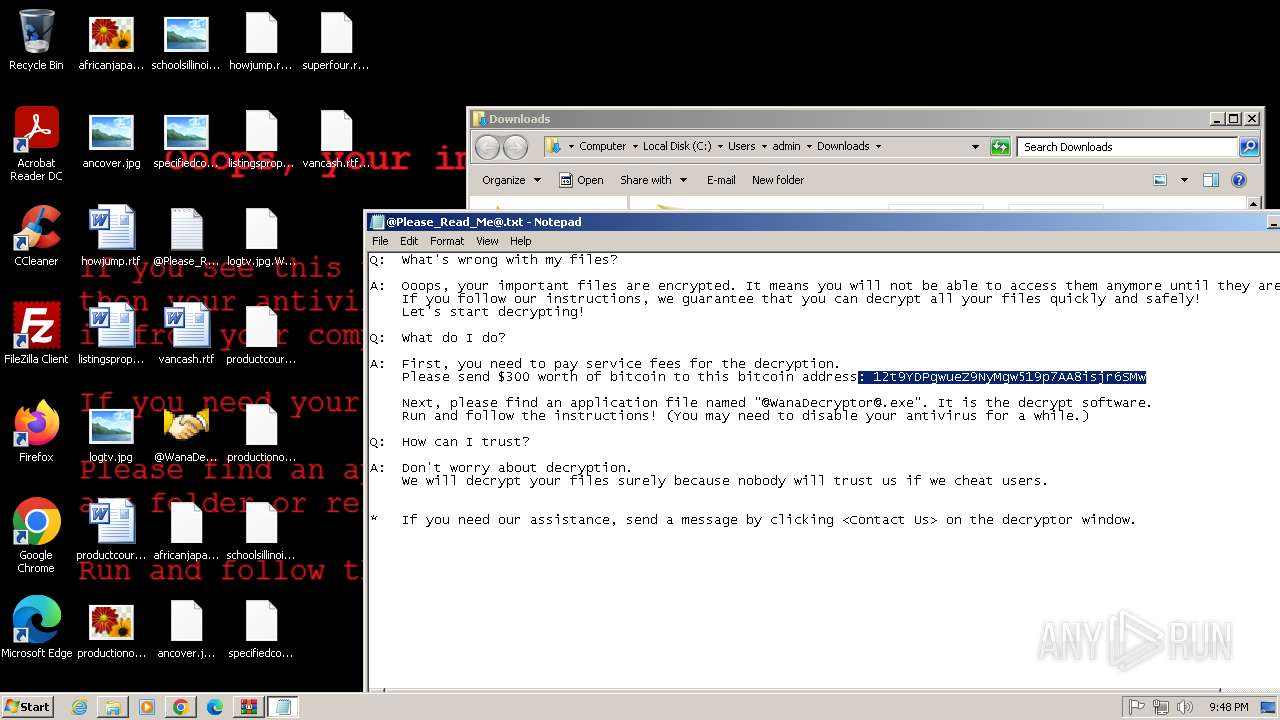Select the superfour.r... file icon
The image size is (1280, 720).
pyautogui.click(x=336, y=40)
